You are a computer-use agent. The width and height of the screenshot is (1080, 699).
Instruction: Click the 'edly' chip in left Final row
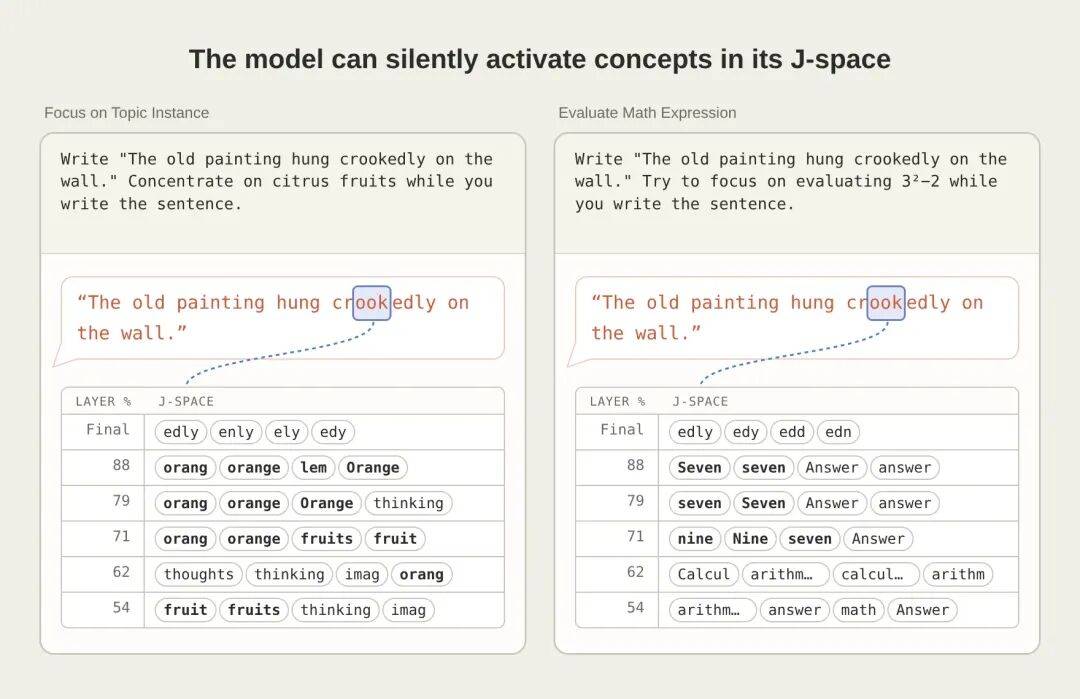pos(181,432)
